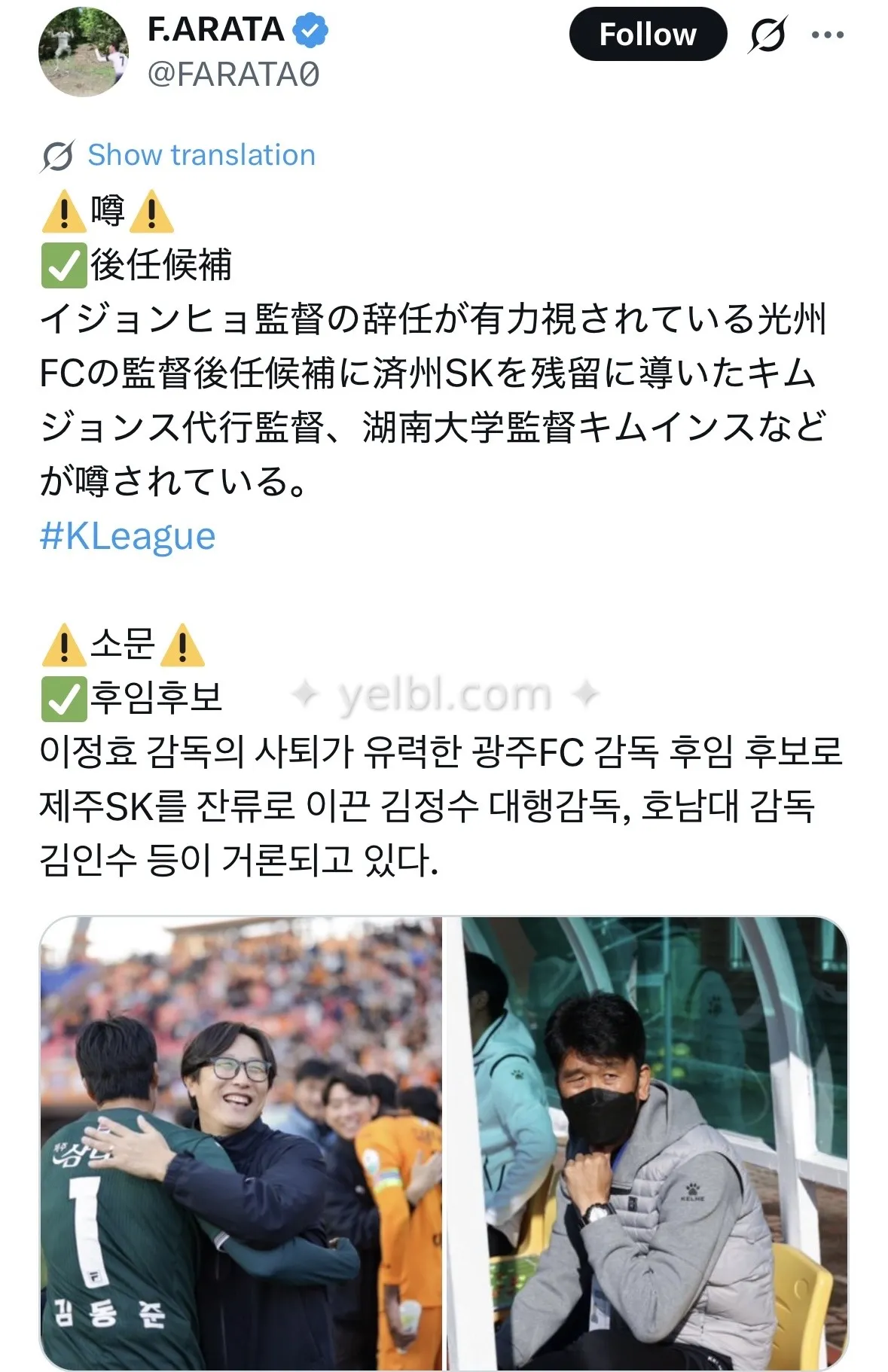Click the blue verified badge

310,30
